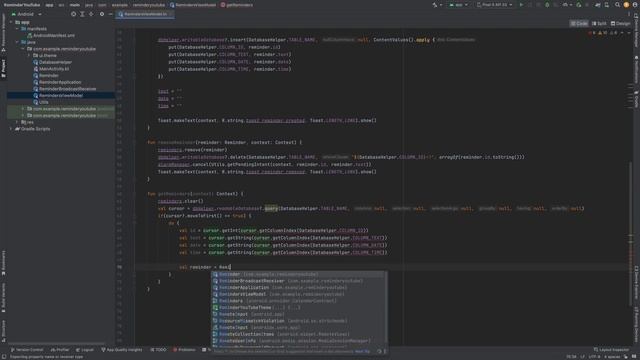
Task: Collapse the java folder
Action: (x=17, y=42)
